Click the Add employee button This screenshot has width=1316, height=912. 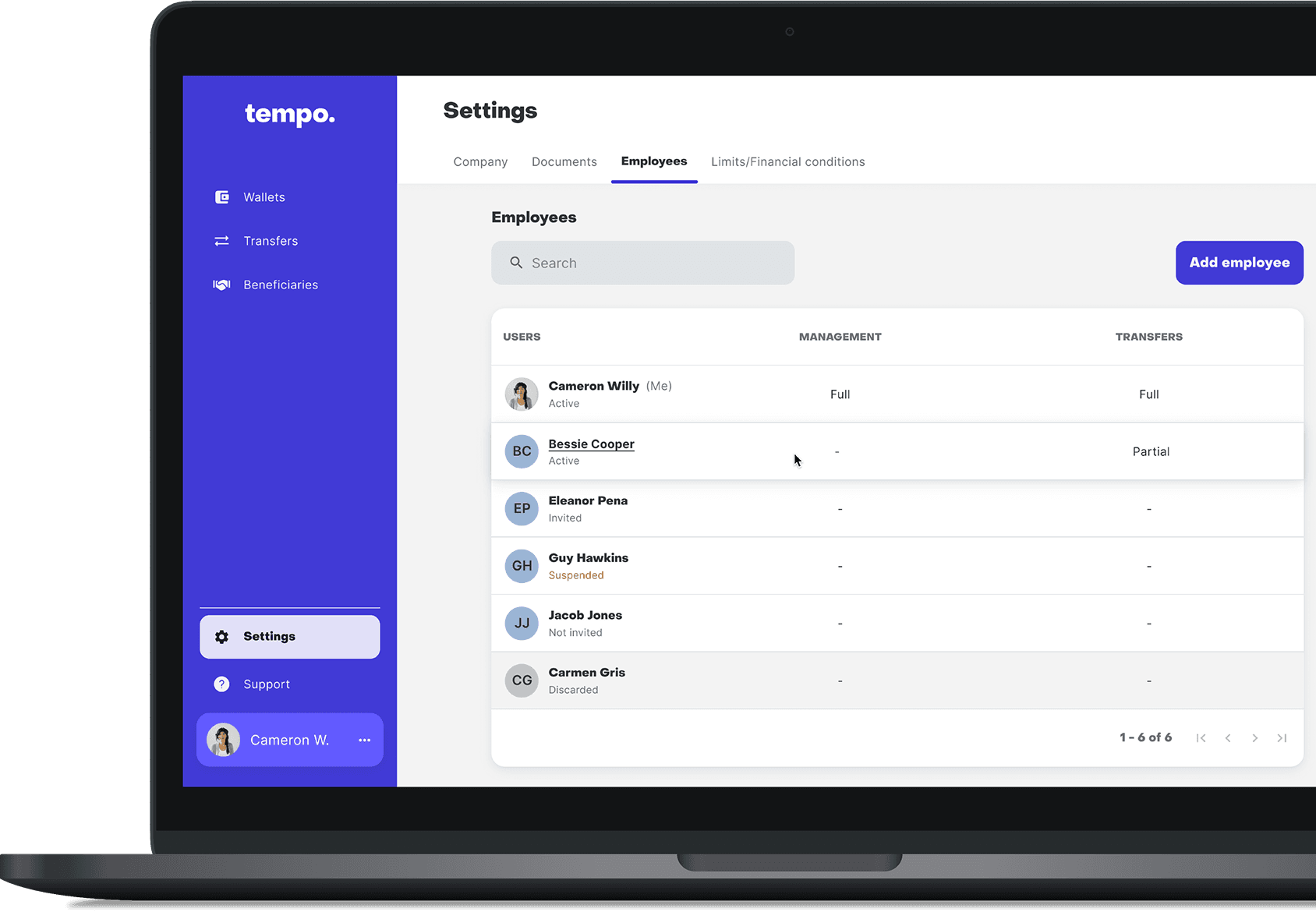[x=1239, y=263]
